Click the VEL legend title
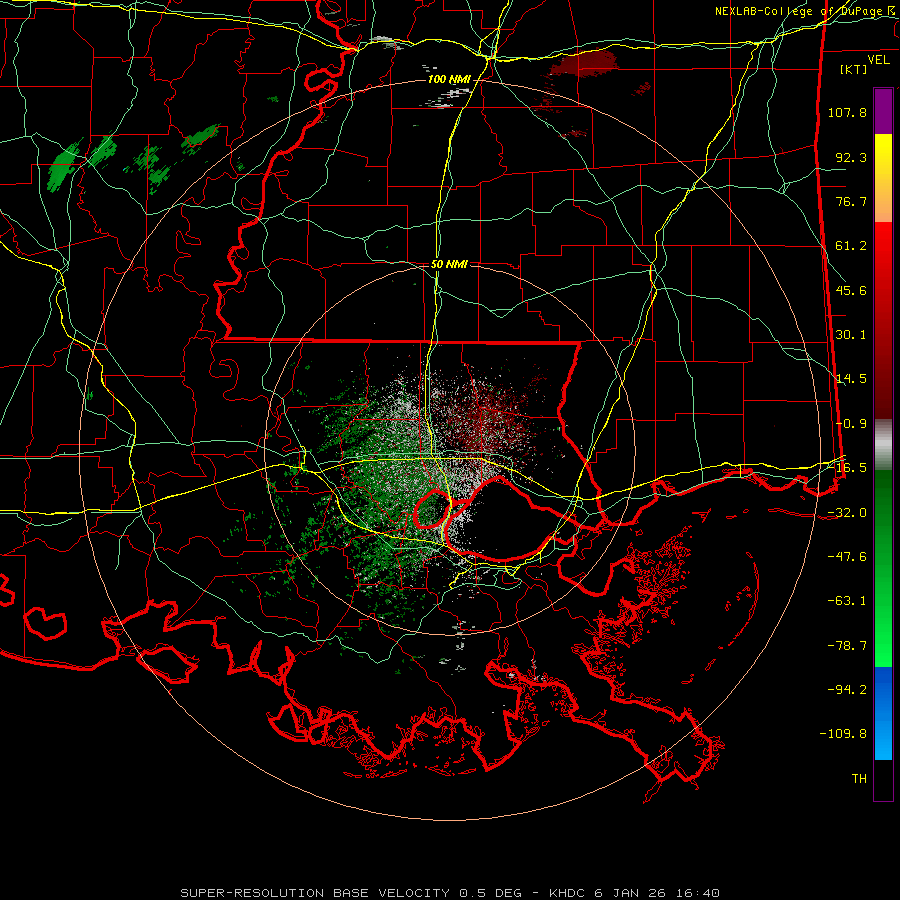Viewport: 900px width, 900px height. point(878,60)
